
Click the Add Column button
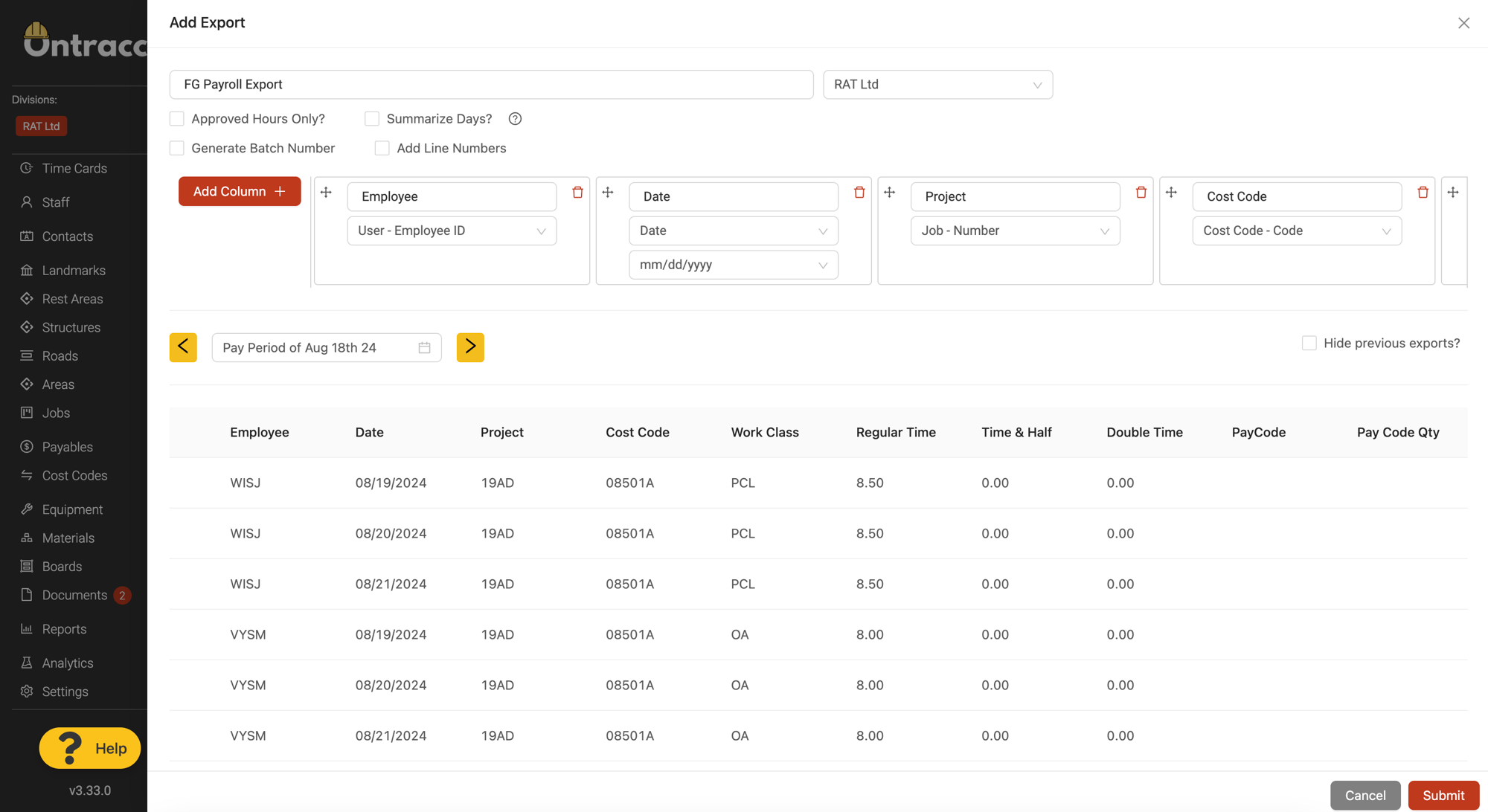coord(240,191)
